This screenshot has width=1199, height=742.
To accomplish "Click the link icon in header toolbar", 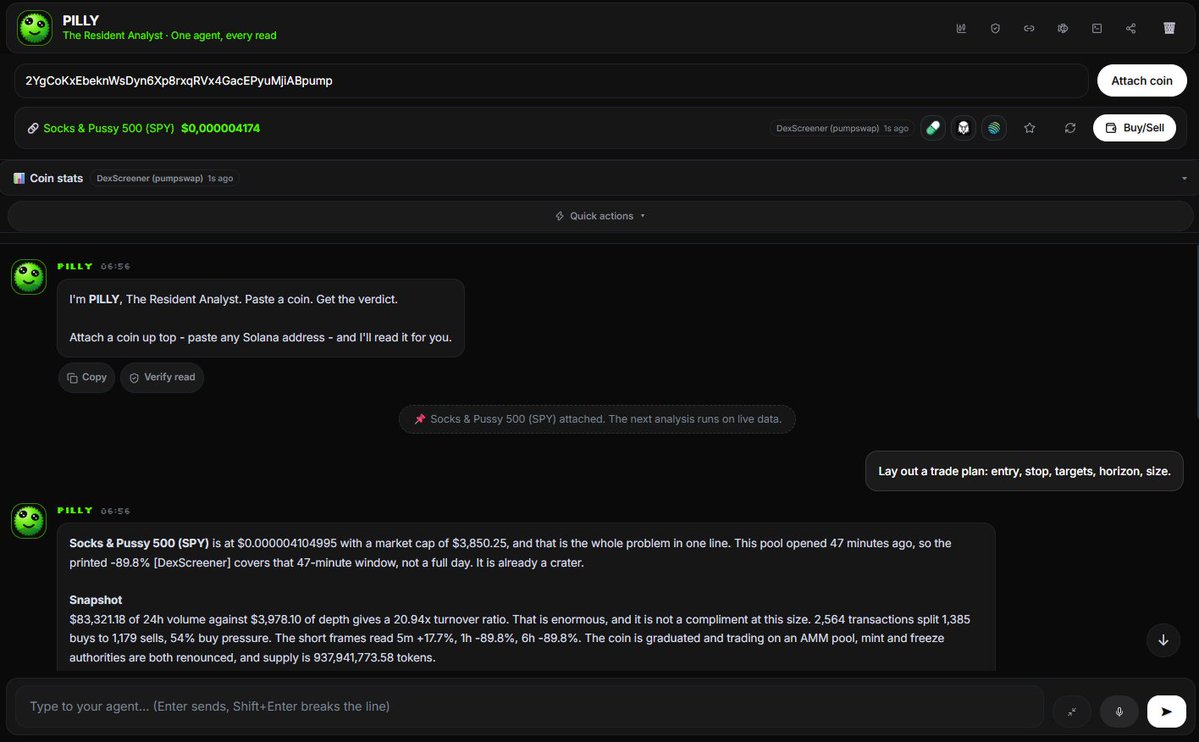I will pos(1029,28).
